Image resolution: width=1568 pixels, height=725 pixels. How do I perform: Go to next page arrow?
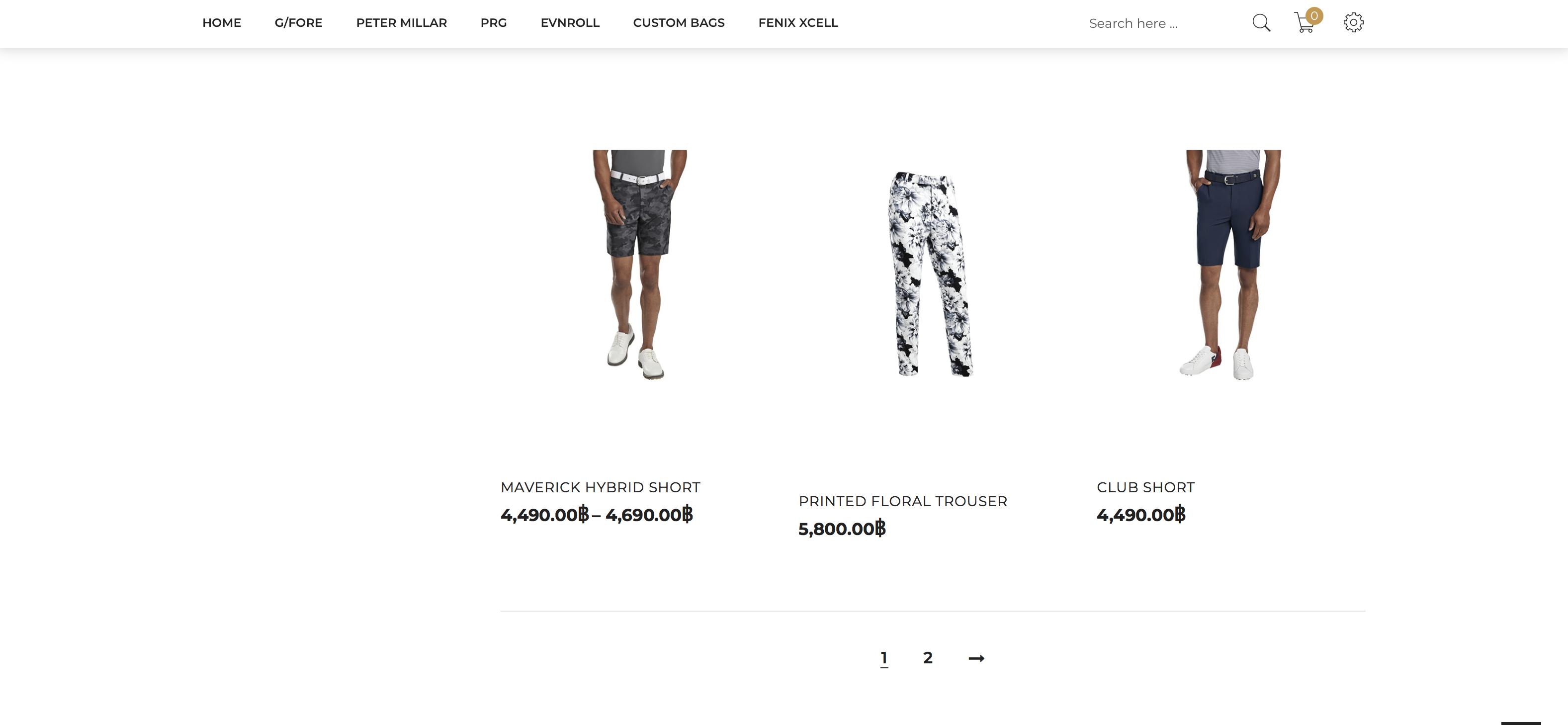tap(976, 658)
